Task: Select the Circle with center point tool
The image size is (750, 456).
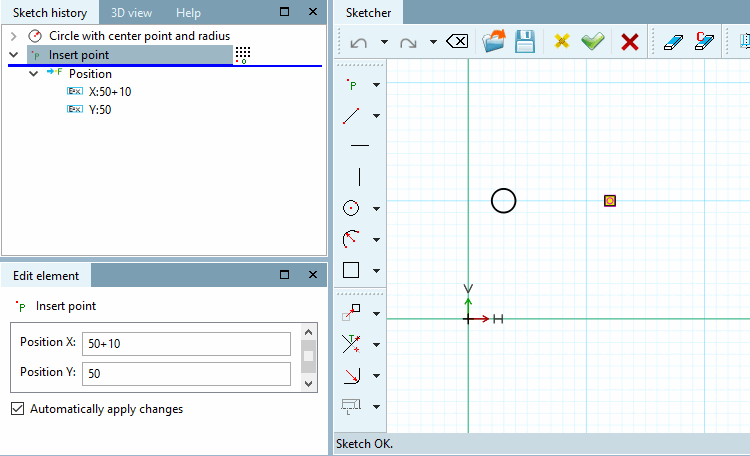Action: tap(351, 208)
